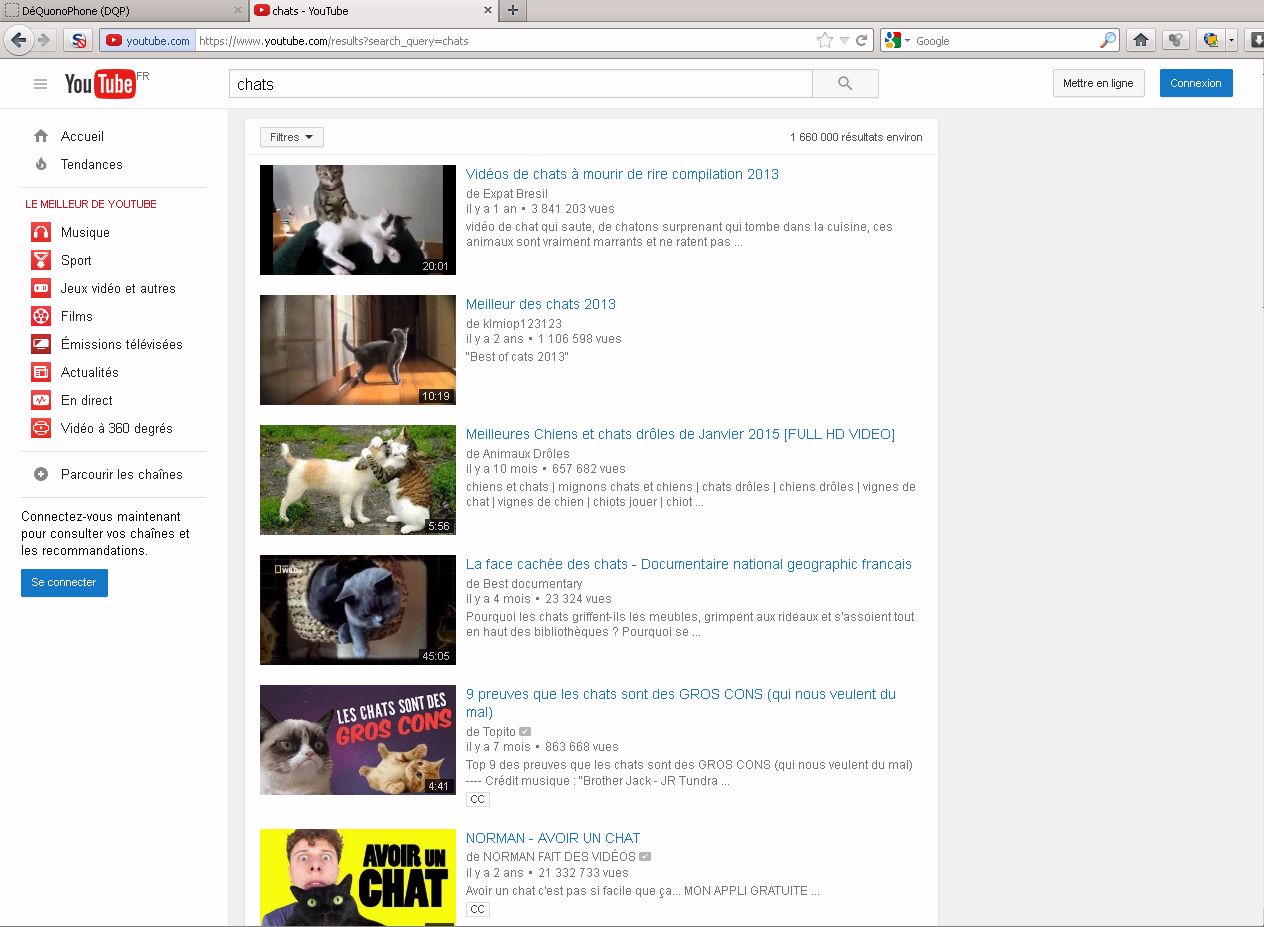The height and width of the screenshot is (927, 1264).
Task: Open Films in the sidebar
Action: 77,316
